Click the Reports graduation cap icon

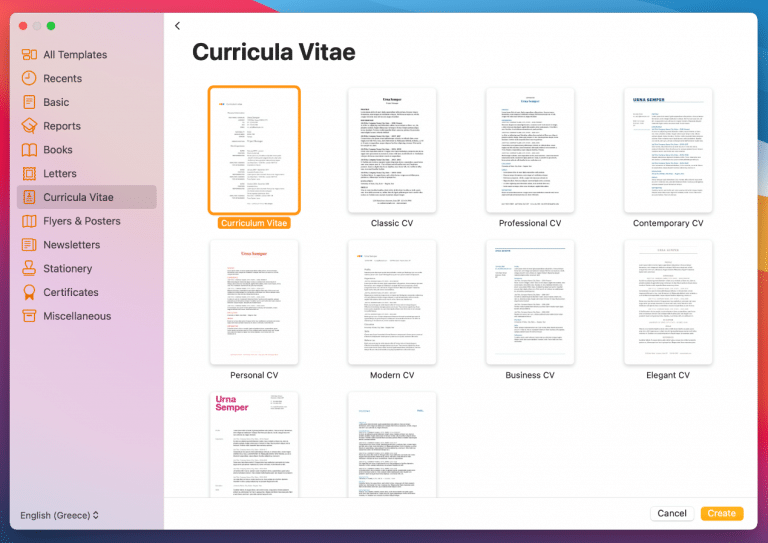coord(29,126)
